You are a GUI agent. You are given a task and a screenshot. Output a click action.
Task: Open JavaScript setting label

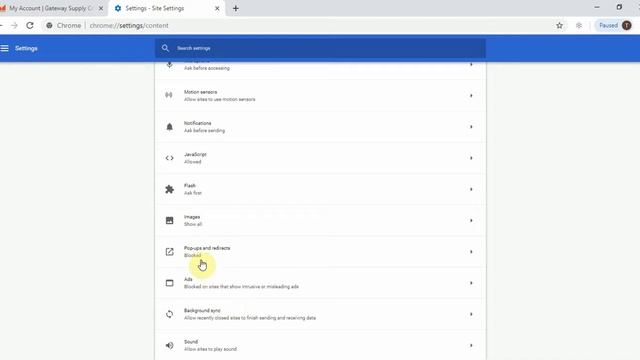point(195,154)
